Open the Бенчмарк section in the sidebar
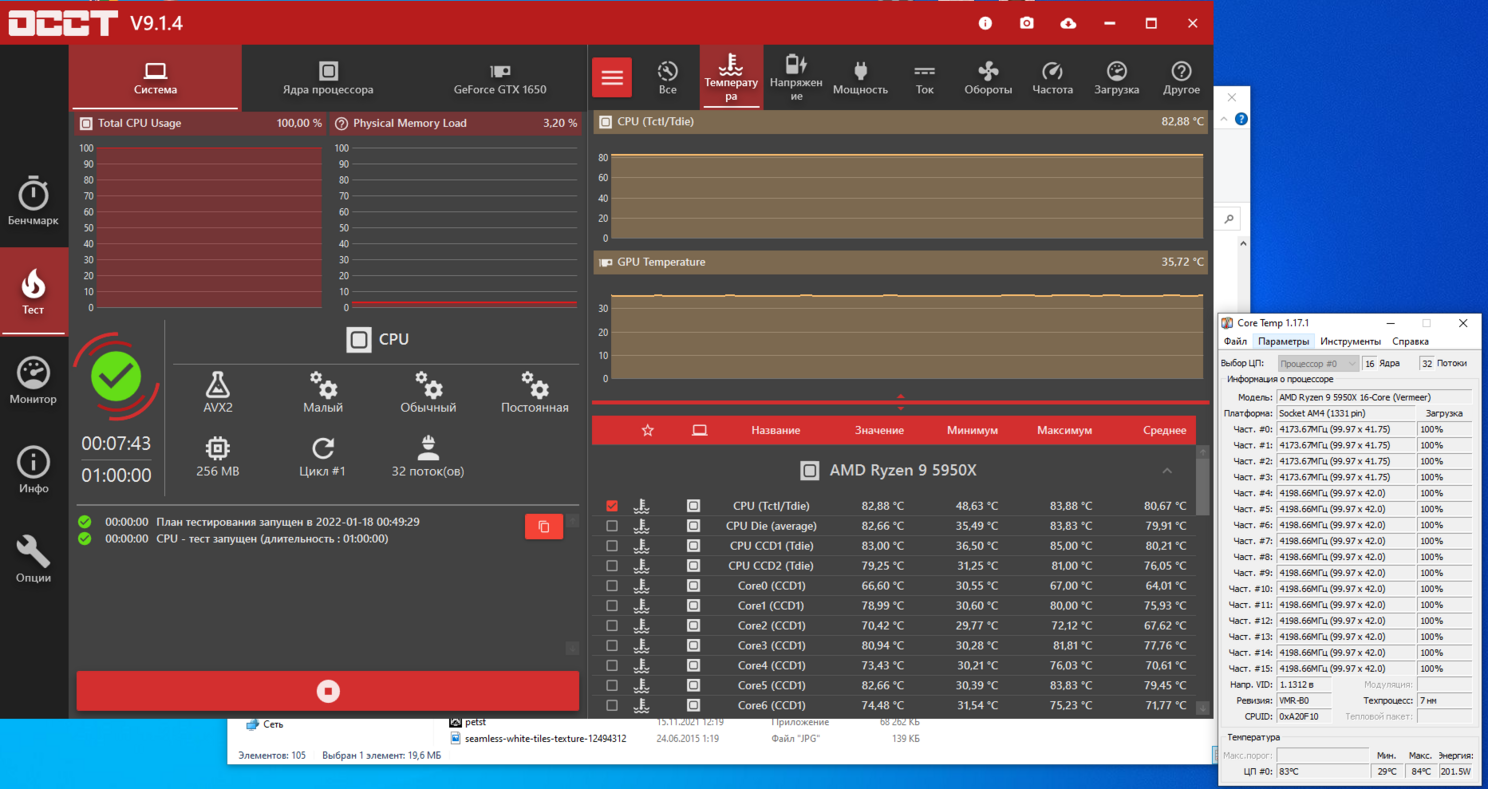Image resolution: width=1488 pixels, height=789 pixels. coord(33,201)
